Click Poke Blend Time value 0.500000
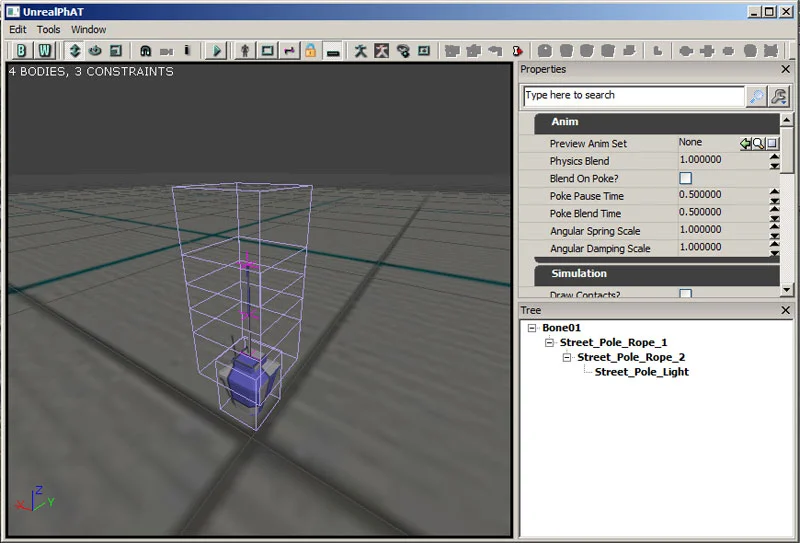800x543 pixels. [700, 212]
